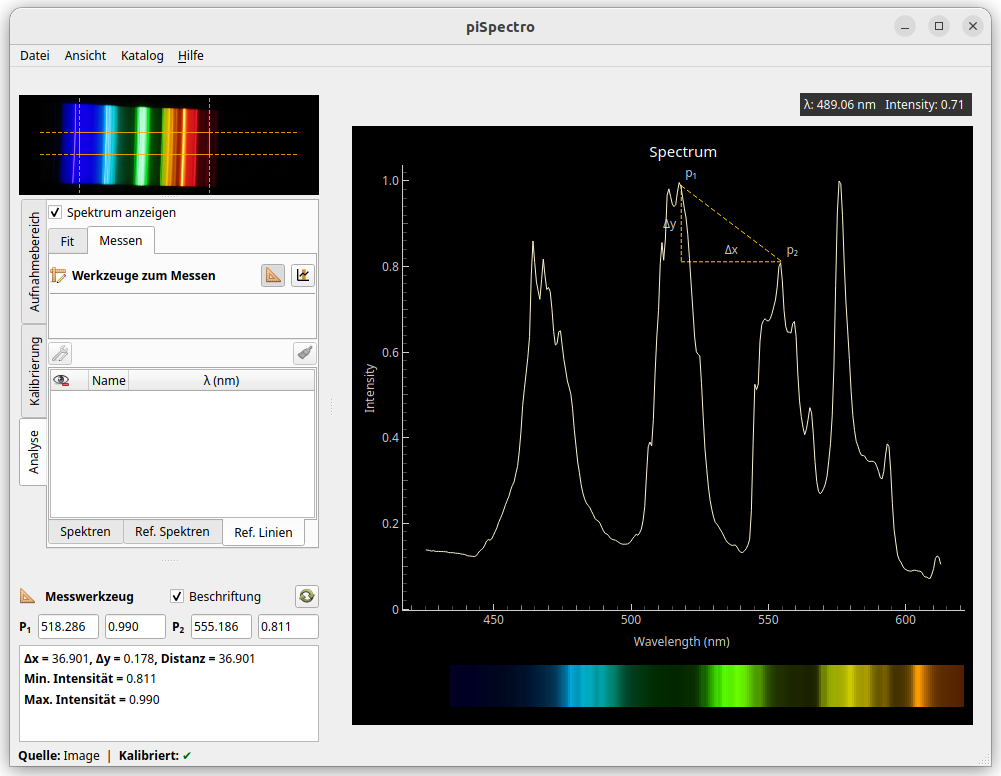
Task: Open the Datei menu
Action: pos(34,56)
